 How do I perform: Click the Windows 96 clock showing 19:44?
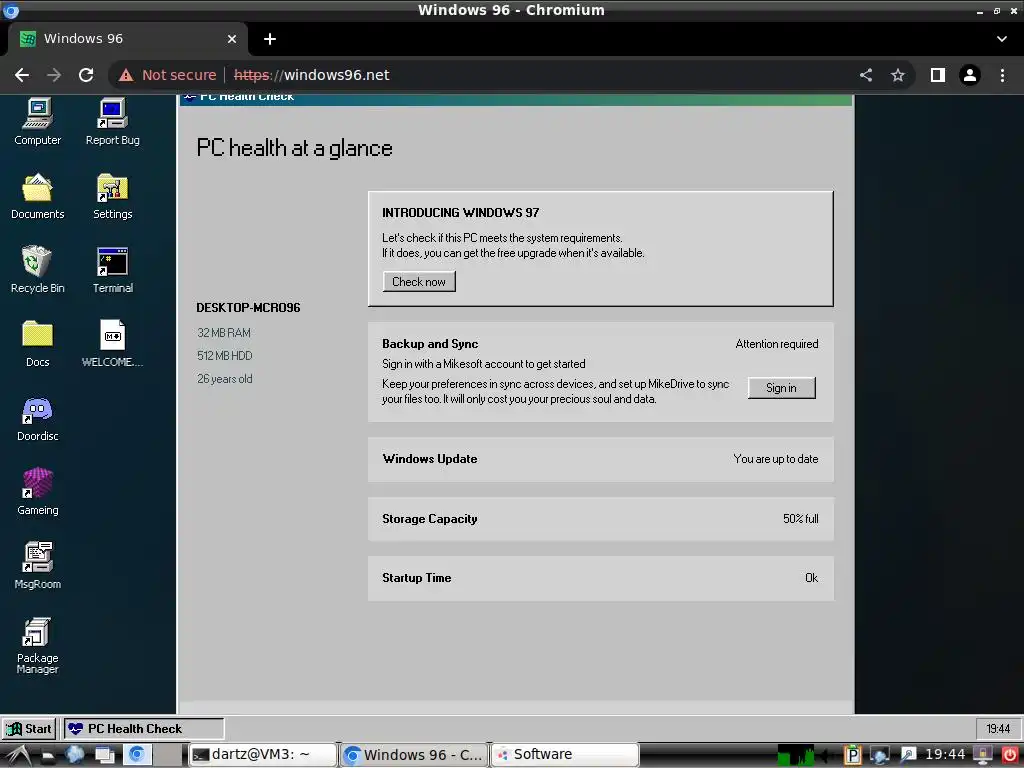coord(997,728)
